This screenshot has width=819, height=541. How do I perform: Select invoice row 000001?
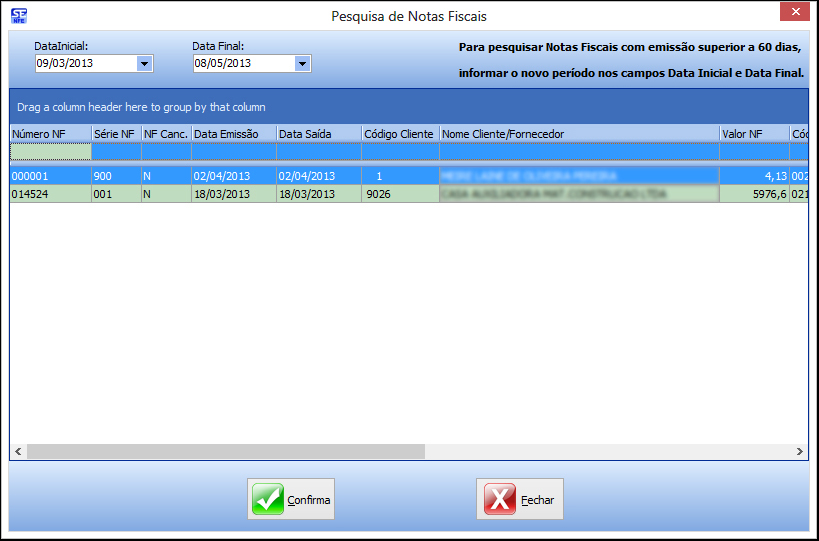50,176
